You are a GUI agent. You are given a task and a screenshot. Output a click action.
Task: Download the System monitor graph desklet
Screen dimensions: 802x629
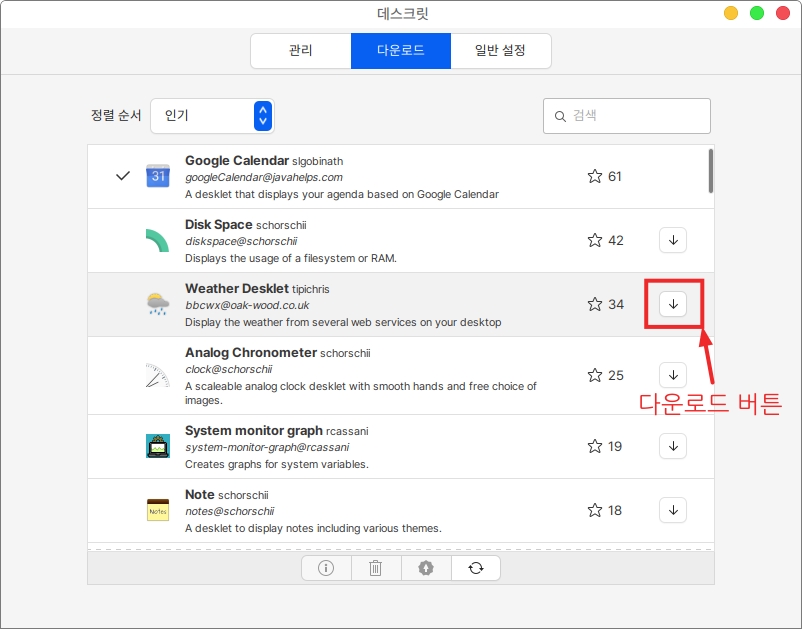(673, 446)
